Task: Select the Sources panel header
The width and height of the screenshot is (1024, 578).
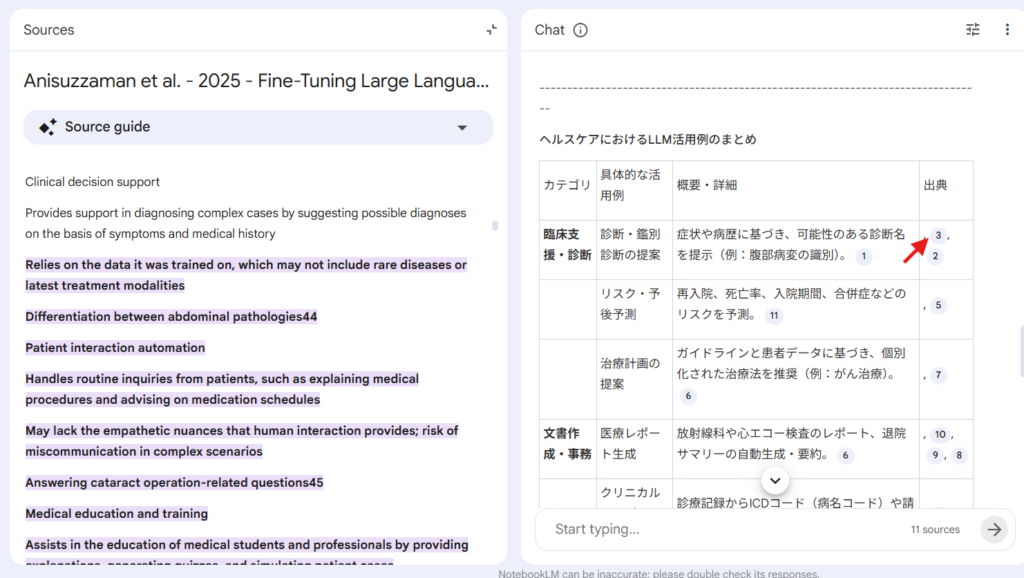Action: coord(49,30)
